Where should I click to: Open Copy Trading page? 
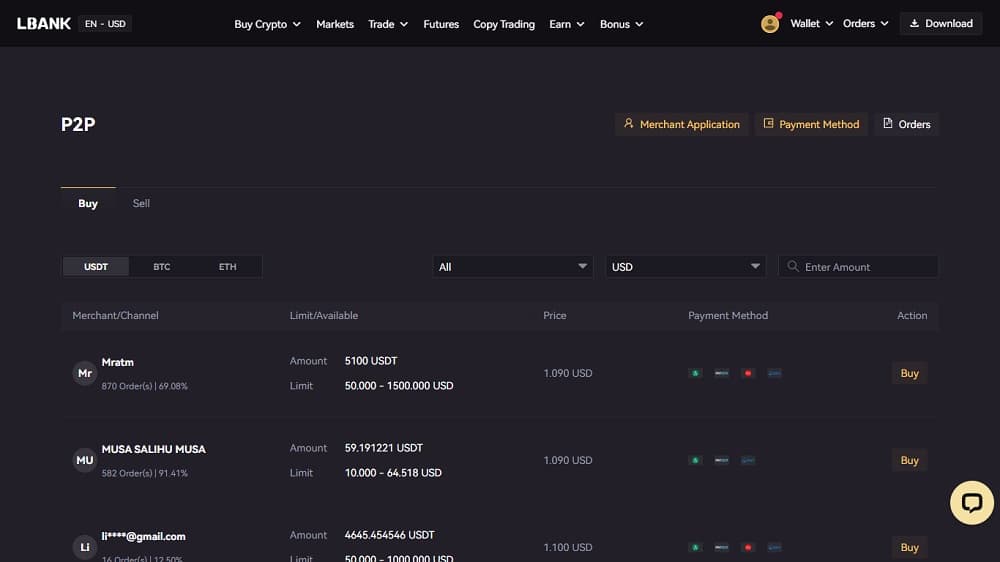click(504, 24)
